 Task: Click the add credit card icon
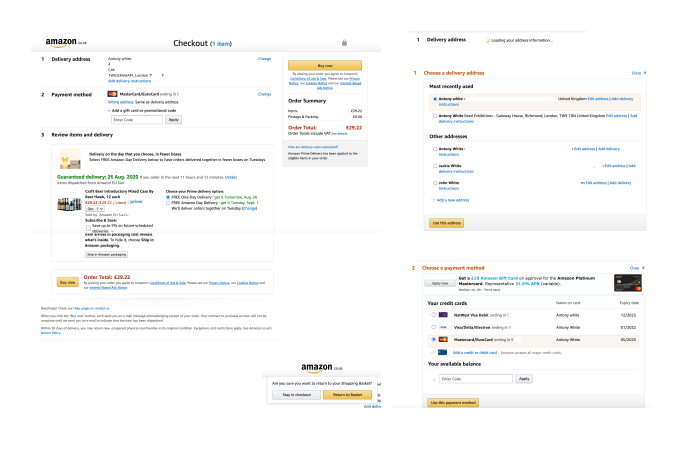tap(443, 352)
